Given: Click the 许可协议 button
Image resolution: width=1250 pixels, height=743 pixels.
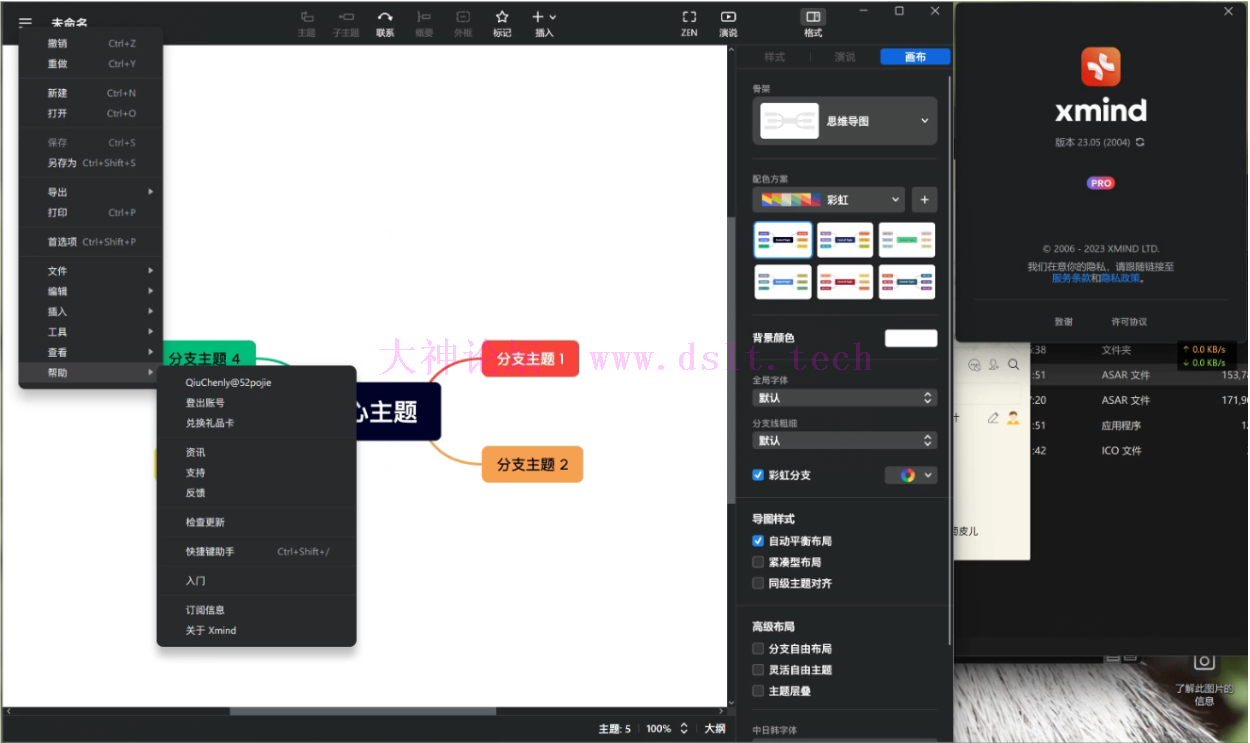Looking at the screenshot, I should pos(1129,322).
